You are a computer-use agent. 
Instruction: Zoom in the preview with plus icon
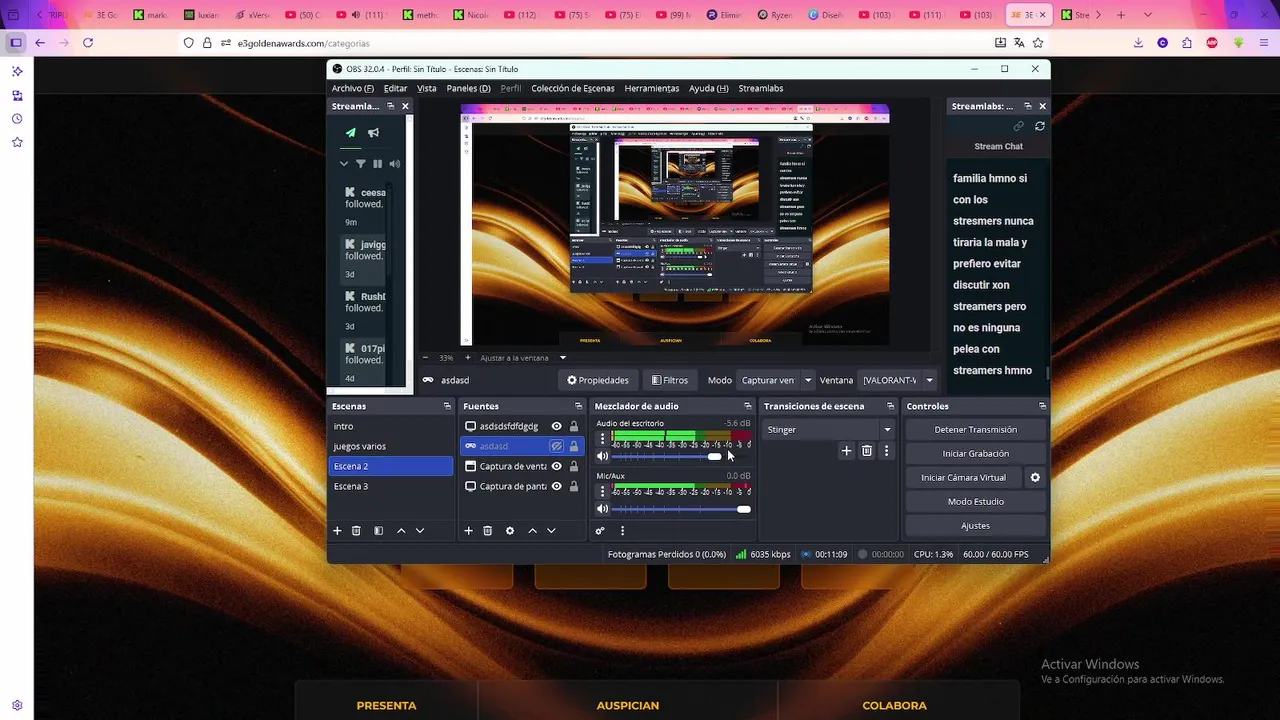pos(467,357)
